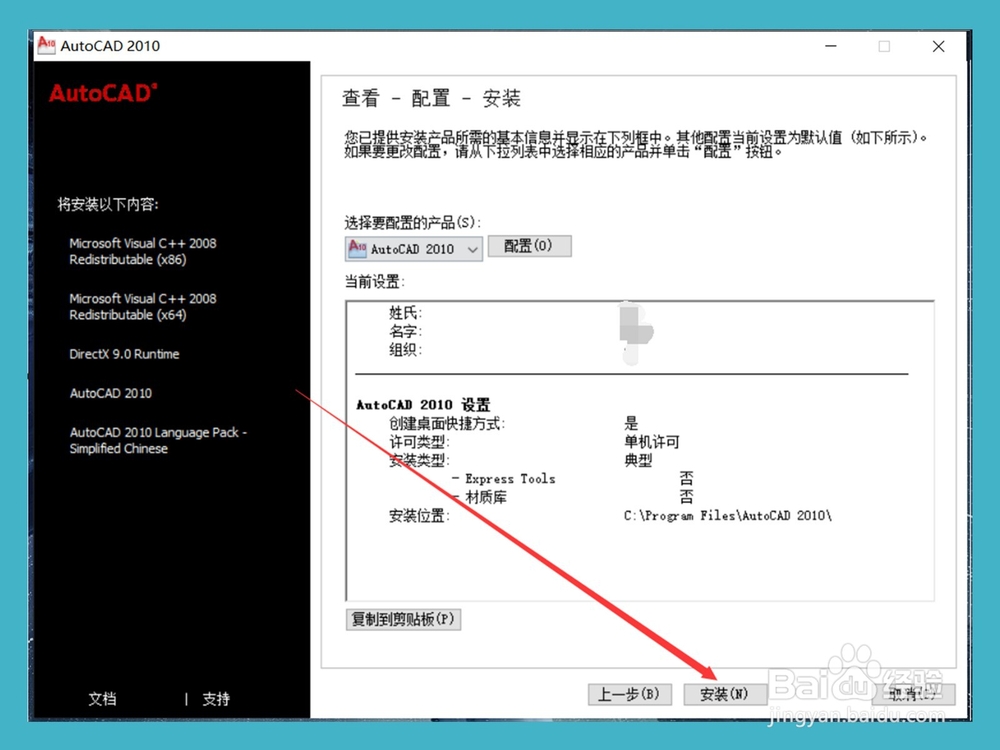The height and width of the screenshot is (750, 1000).
Task: Click the Microsoft Visual C++ 2008 (x86) entry
Action: pos(143,251)
